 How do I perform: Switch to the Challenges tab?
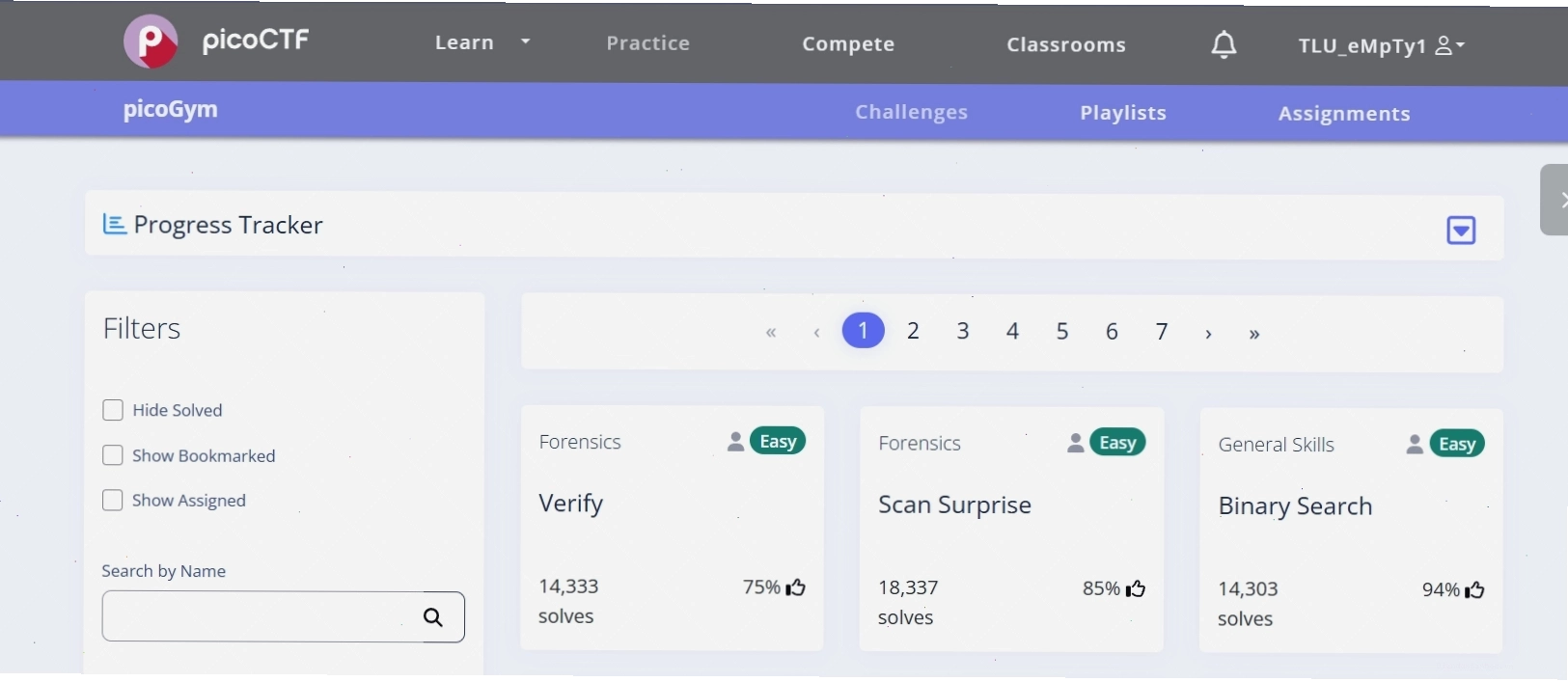click(x=911, y=112)
